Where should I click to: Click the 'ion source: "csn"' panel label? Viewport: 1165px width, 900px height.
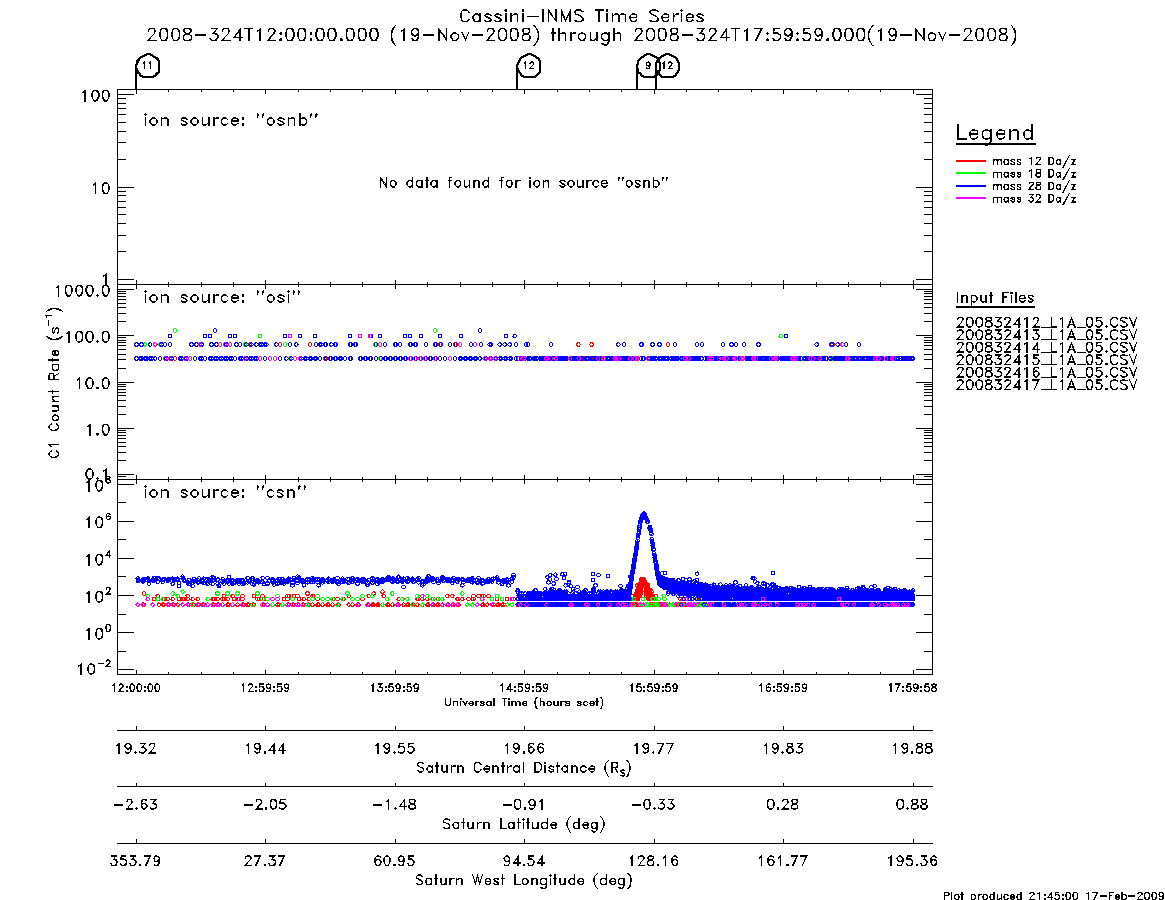click(225, 492)
